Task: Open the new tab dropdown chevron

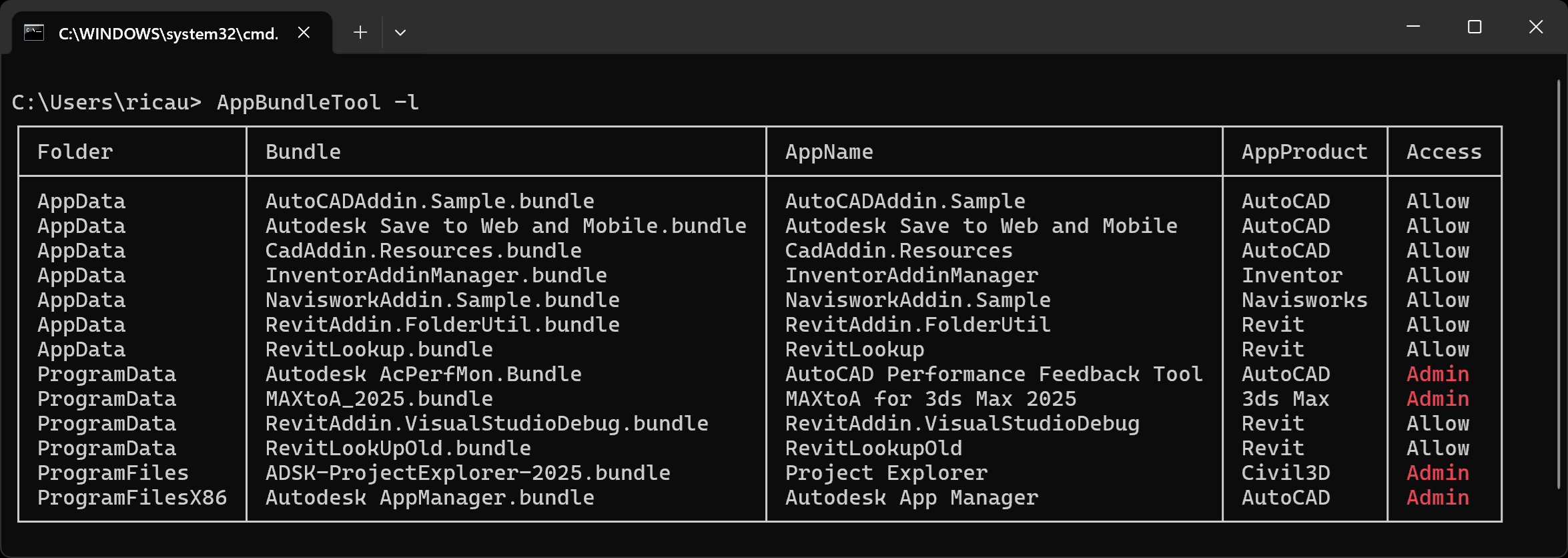Action: (x=400, y=32)
